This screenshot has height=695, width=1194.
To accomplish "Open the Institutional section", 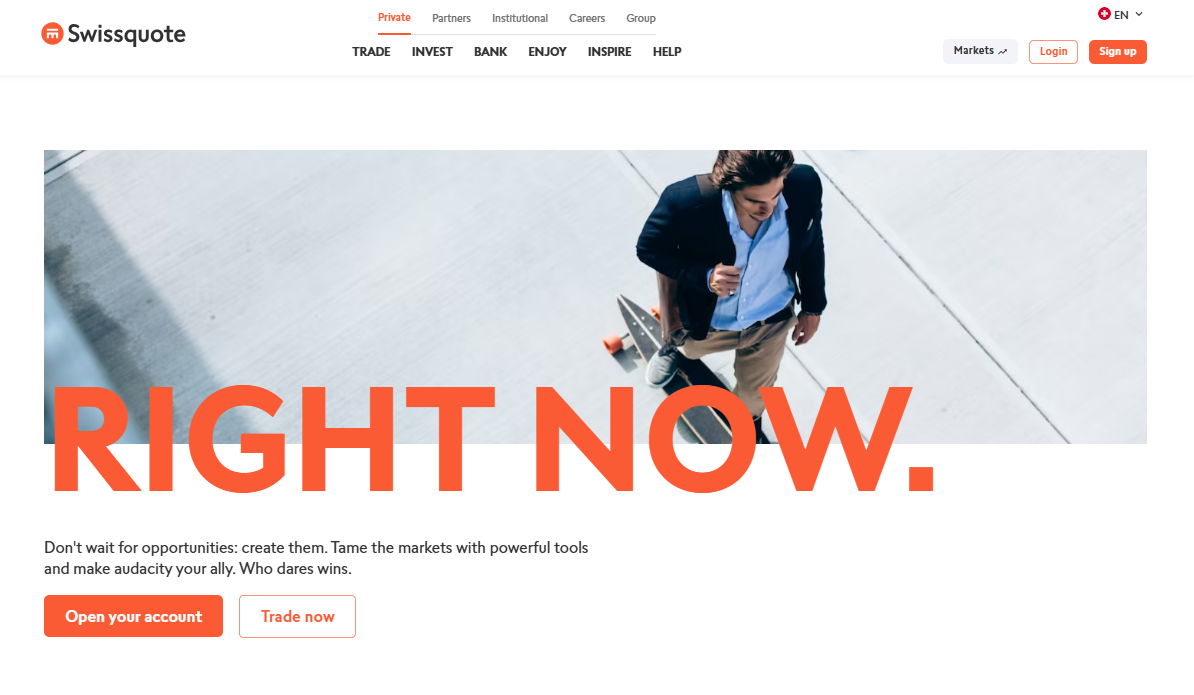I will tap(519, 18).
